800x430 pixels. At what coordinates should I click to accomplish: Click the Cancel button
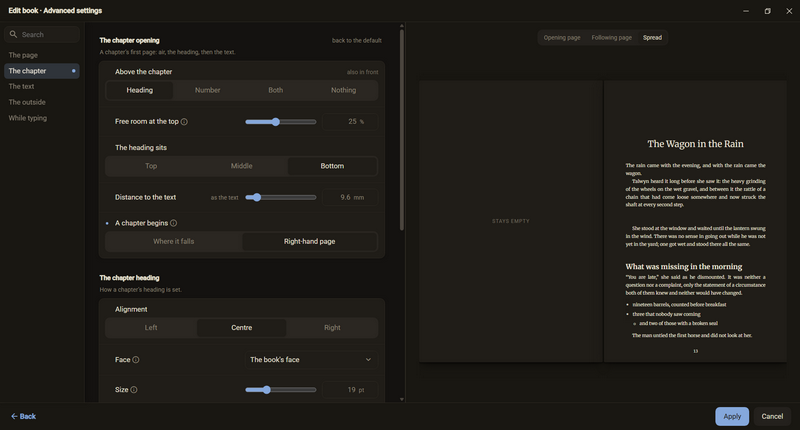[x=772, y=416]
